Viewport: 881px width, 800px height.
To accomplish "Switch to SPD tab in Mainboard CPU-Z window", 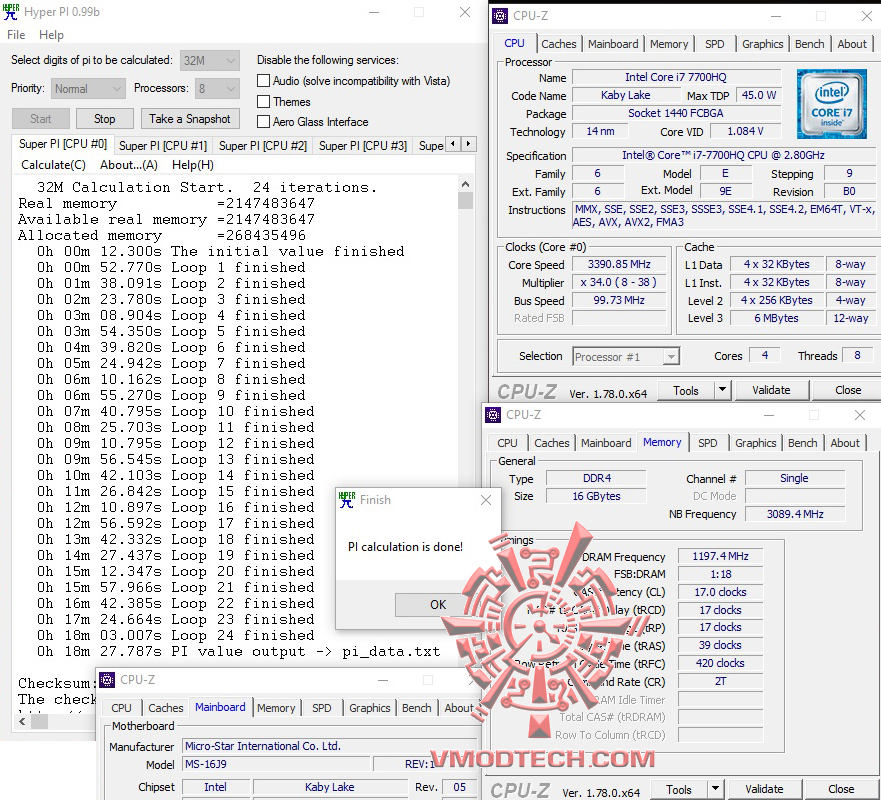I will [x=321, y=708].
